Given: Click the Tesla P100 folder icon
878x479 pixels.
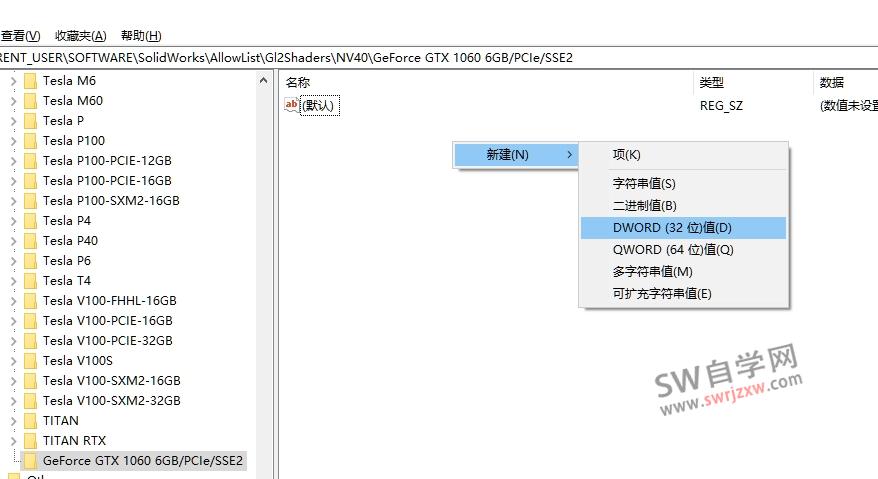Looking at the screenshot, I should tap(31, 141).
